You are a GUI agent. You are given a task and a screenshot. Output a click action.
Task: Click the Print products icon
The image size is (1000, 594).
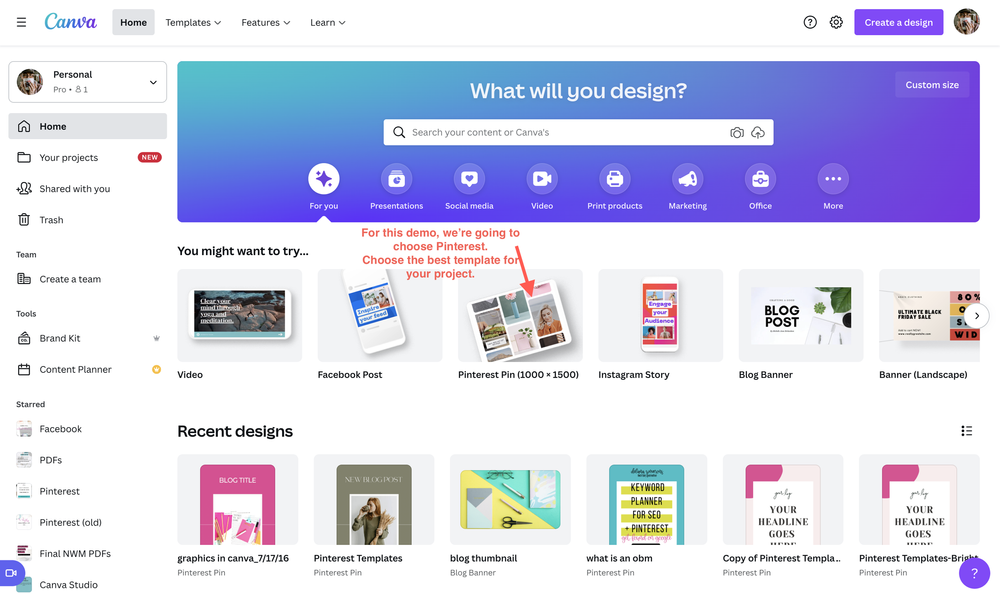click(614, 178)
